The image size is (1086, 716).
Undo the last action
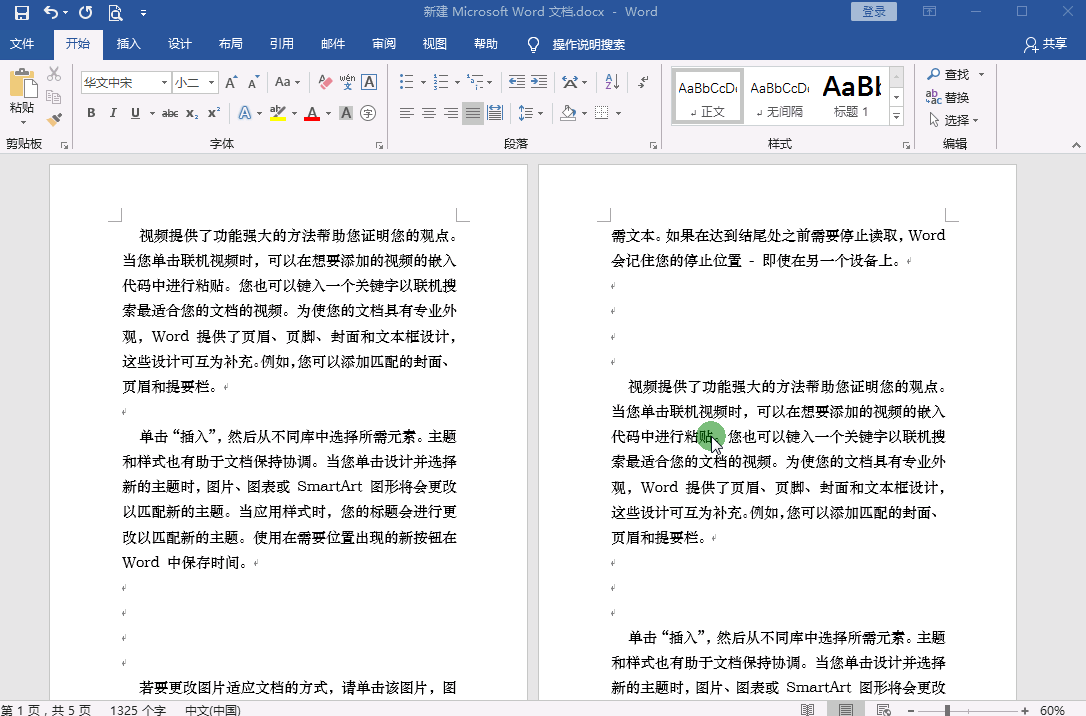(51, 12)
